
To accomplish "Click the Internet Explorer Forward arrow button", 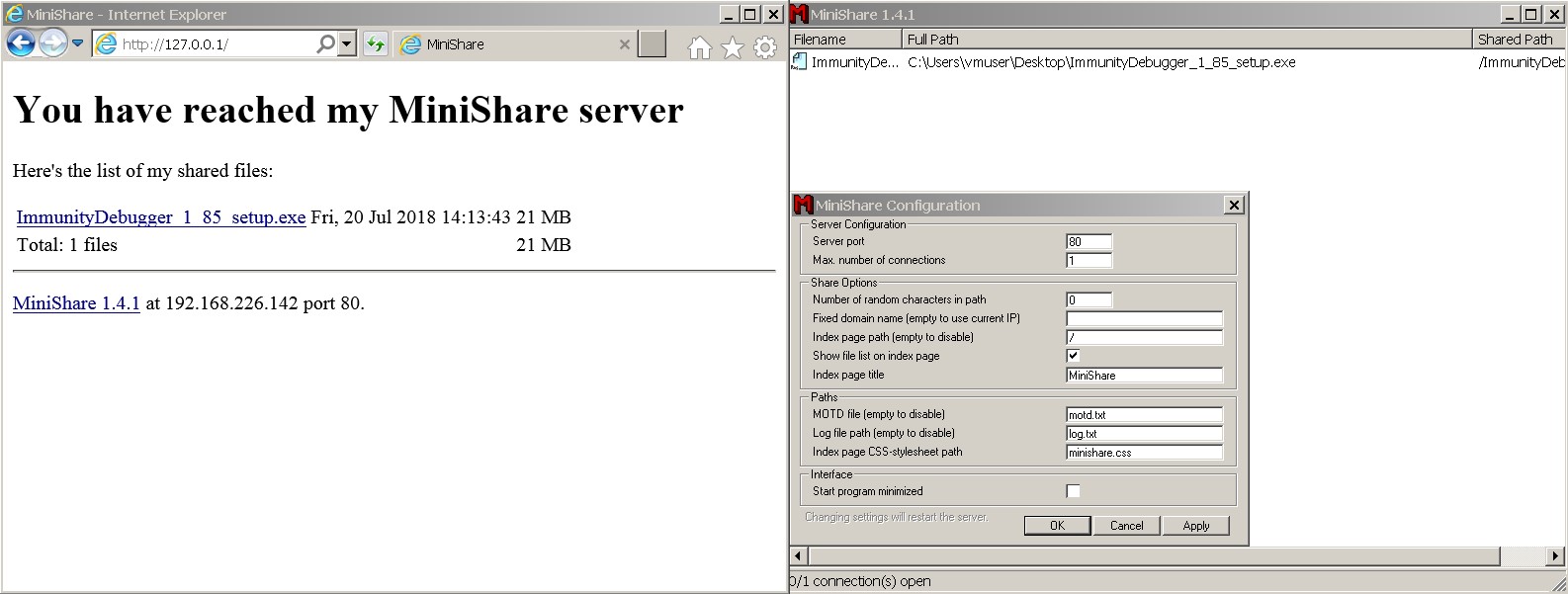I will (53, 43).
